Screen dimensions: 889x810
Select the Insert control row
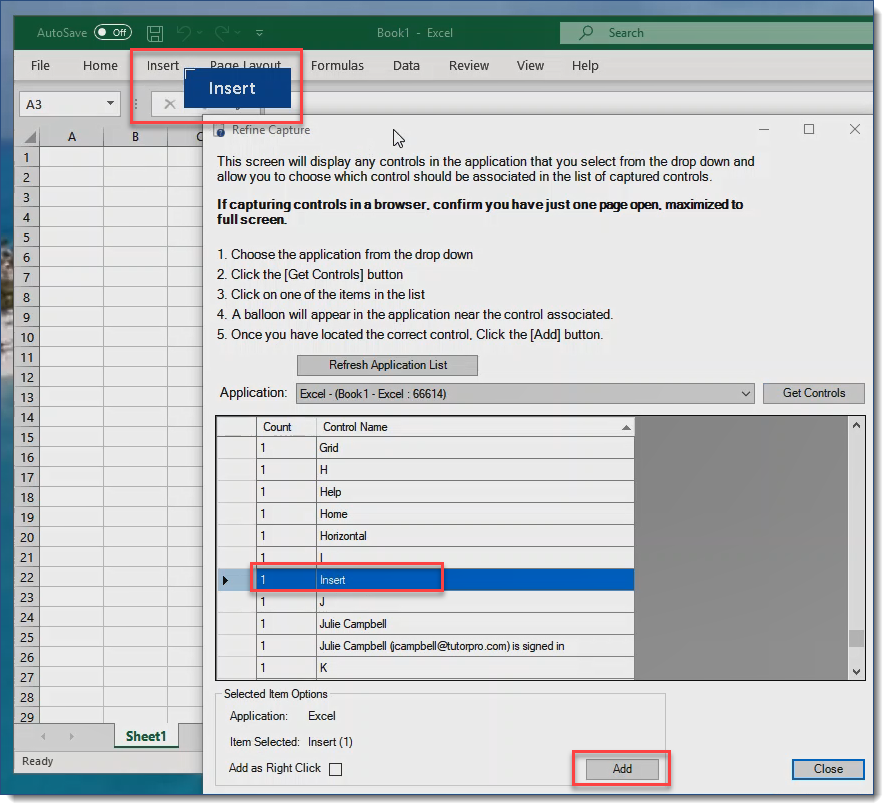[426, 580]
